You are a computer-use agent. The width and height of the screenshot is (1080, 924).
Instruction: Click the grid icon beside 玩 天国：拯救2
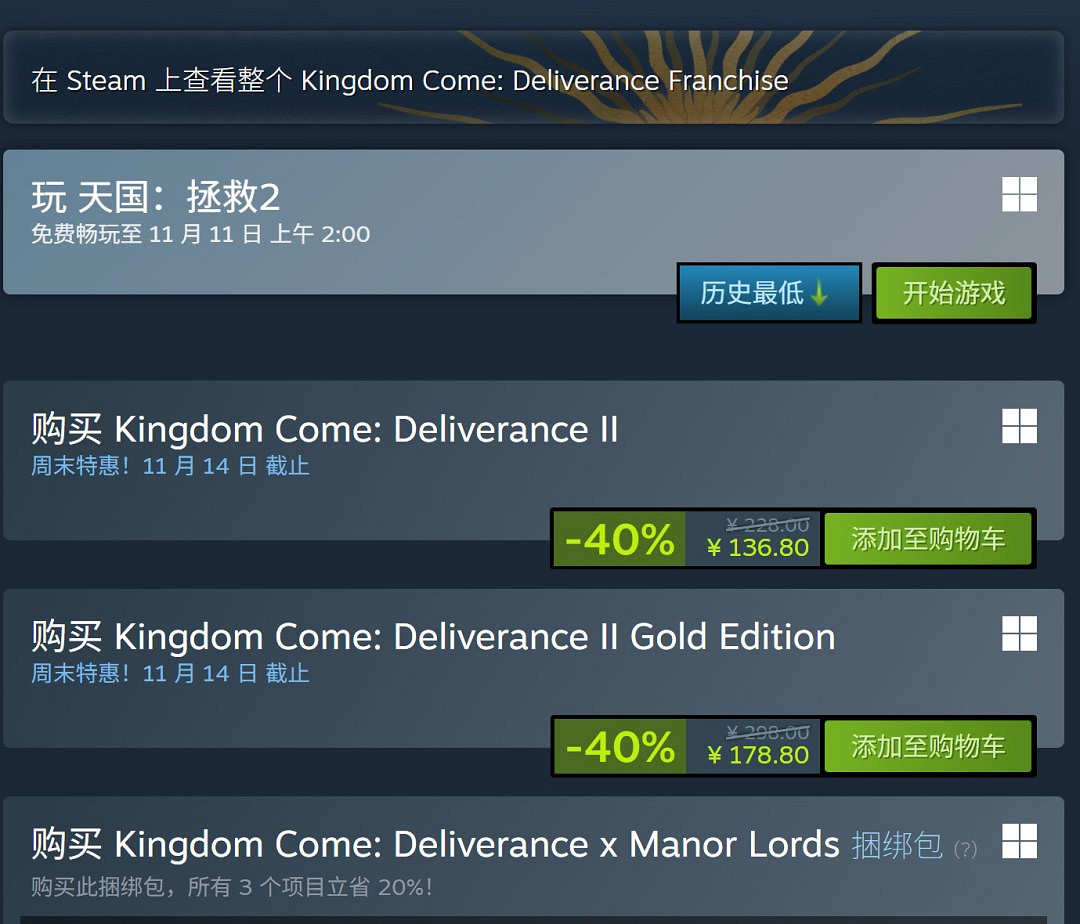coord(1019,196)
